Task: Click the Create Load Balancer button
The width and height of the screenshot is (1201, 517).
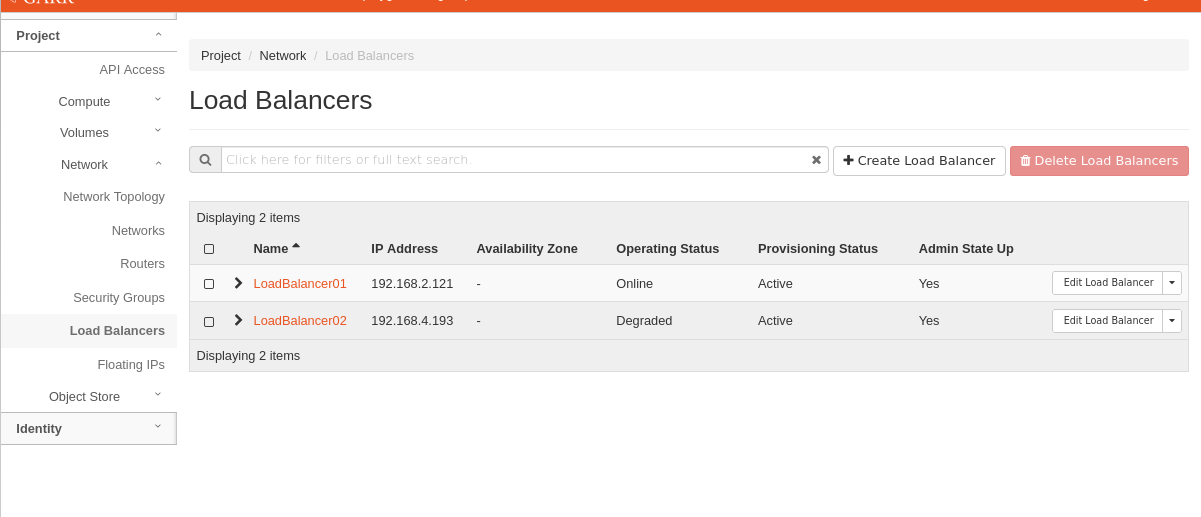Action: pyautogui.click(x=919, y=161)
